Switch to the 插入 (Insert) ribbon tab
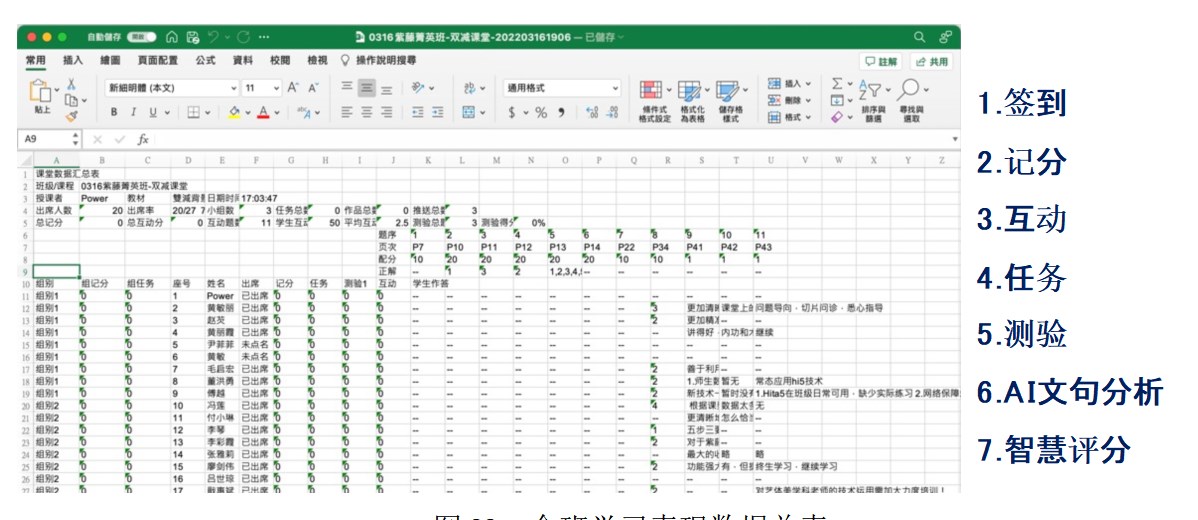The image size is (1198, 520). pos(73,61)
